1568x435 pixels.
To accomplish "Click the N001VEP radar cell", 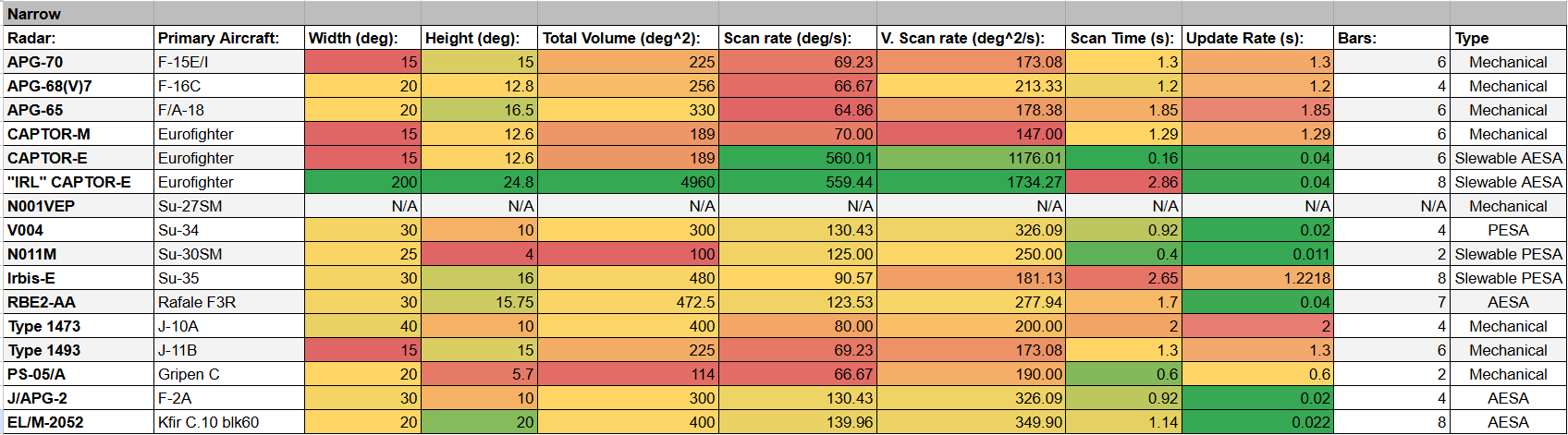I will (42, 206).
